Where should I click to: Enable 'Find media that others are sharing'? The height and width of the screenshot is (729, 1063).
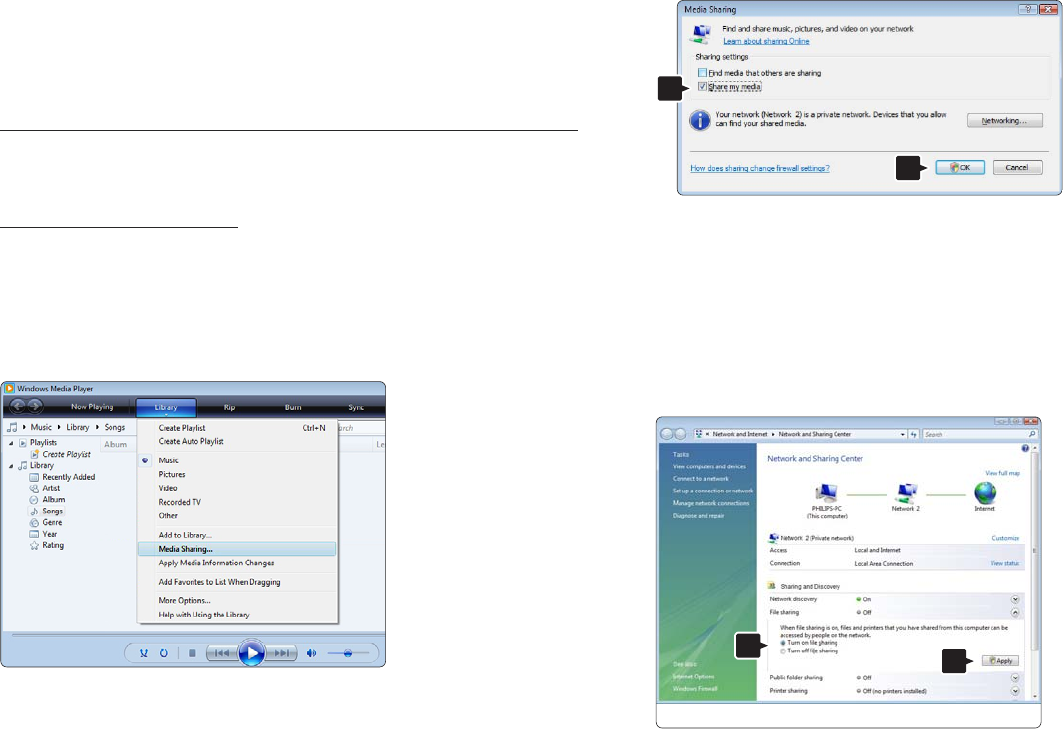click(x=703, y=73)
